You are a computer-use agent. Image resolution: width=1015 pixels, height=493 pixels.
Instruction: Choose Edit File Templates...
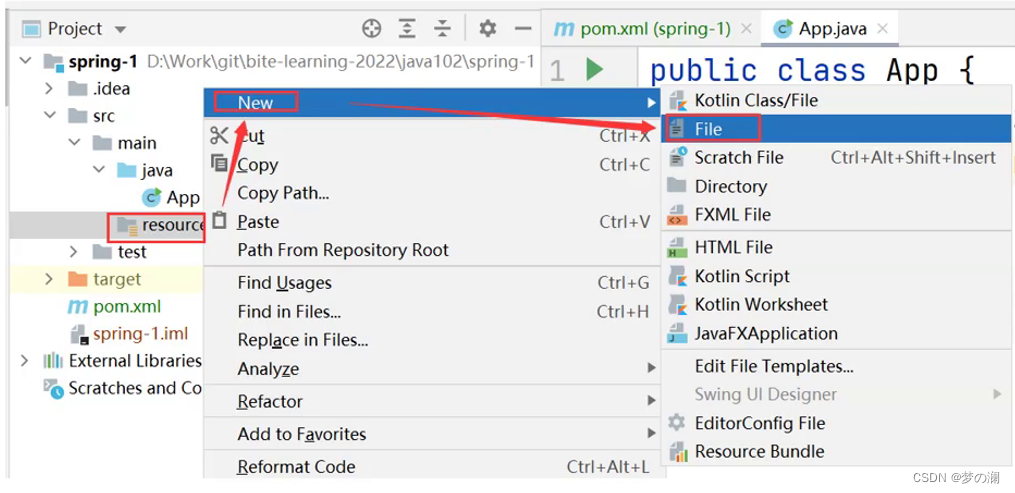tap(836, 366)
